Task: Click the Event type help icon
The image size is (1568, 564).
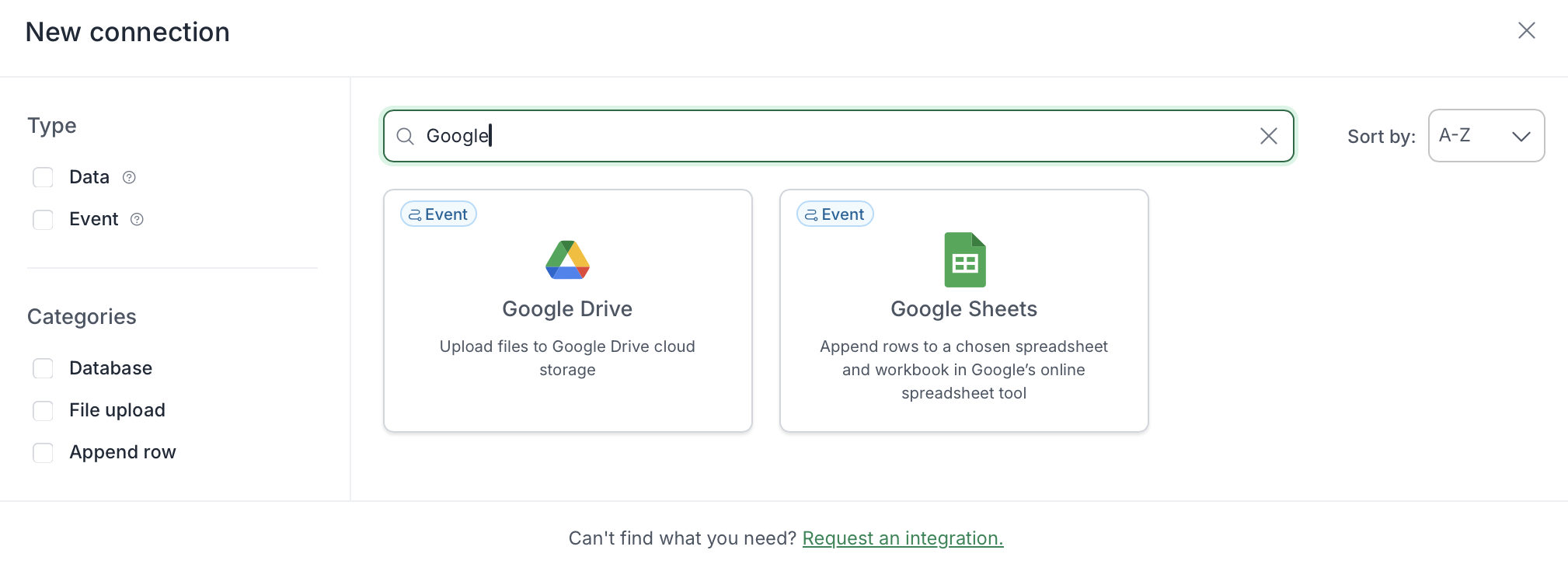Action: [x=138, y=219]
